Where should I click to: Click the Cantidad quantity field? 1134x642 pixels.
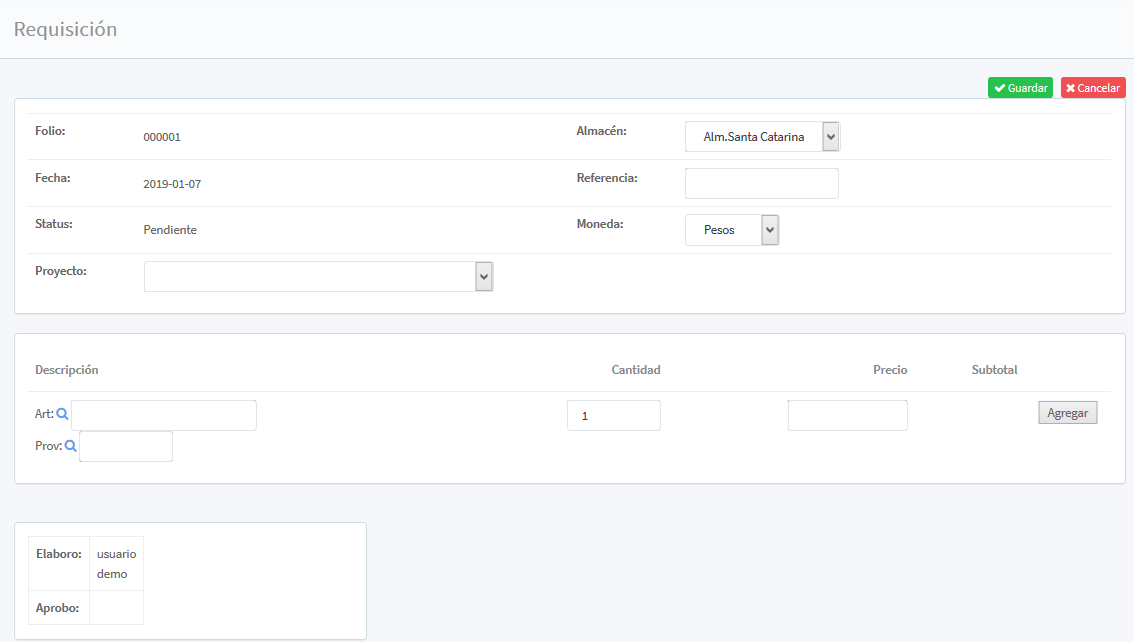(x=613, y=416)
